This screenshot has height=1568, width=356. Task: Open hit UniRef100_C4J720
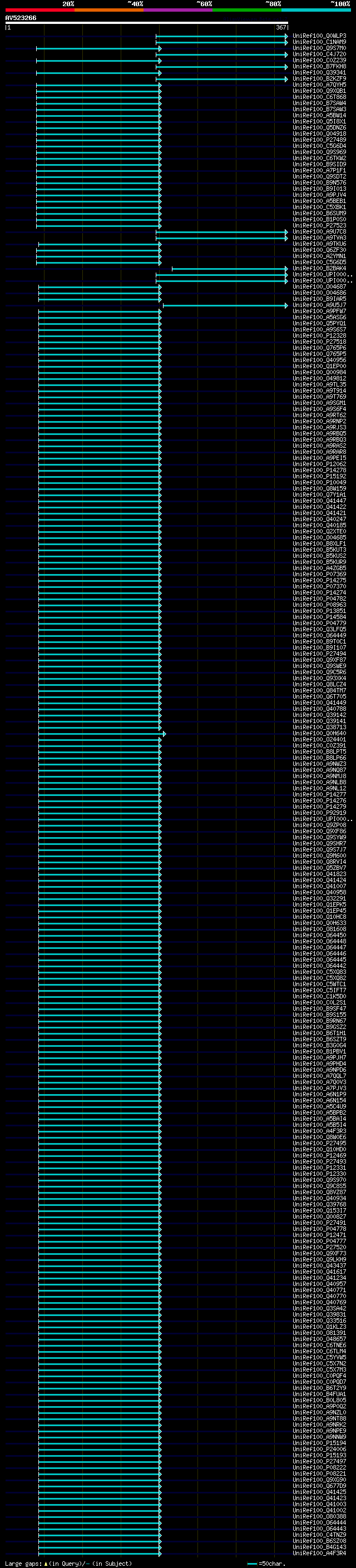[x=319, y=55]
